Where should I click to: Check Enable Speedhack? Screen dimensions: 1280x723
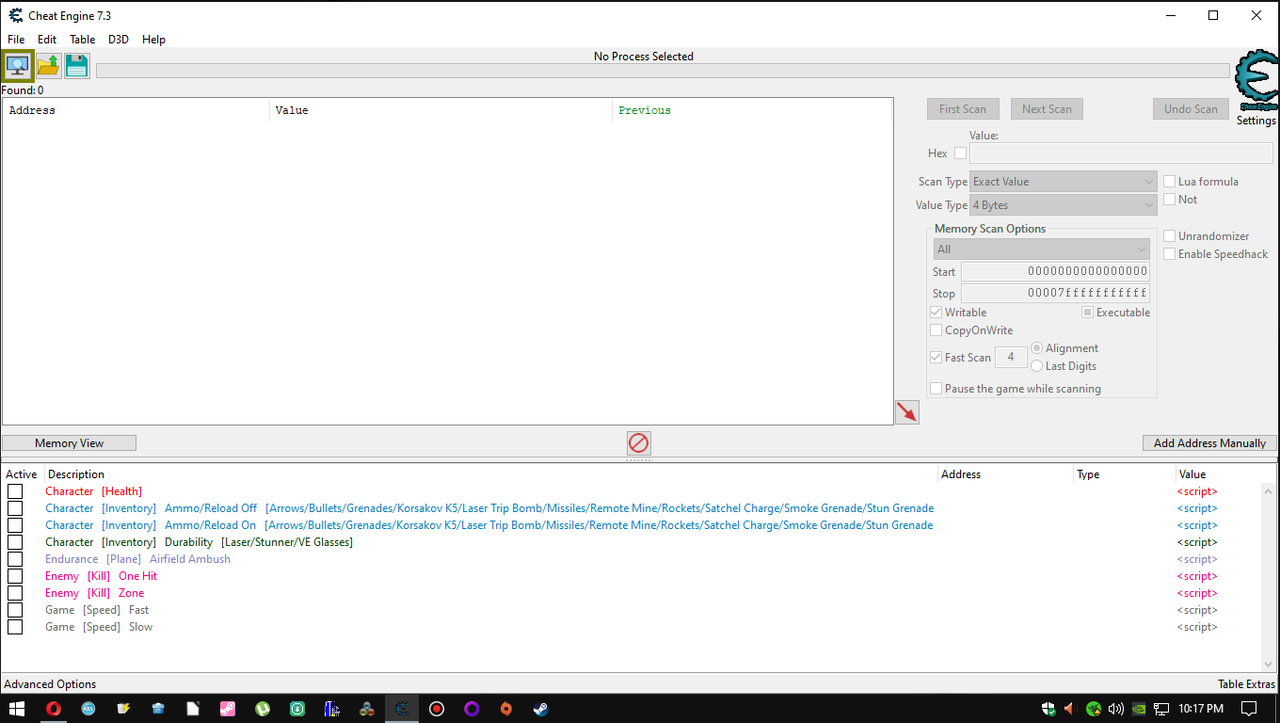coord(1169,254)
